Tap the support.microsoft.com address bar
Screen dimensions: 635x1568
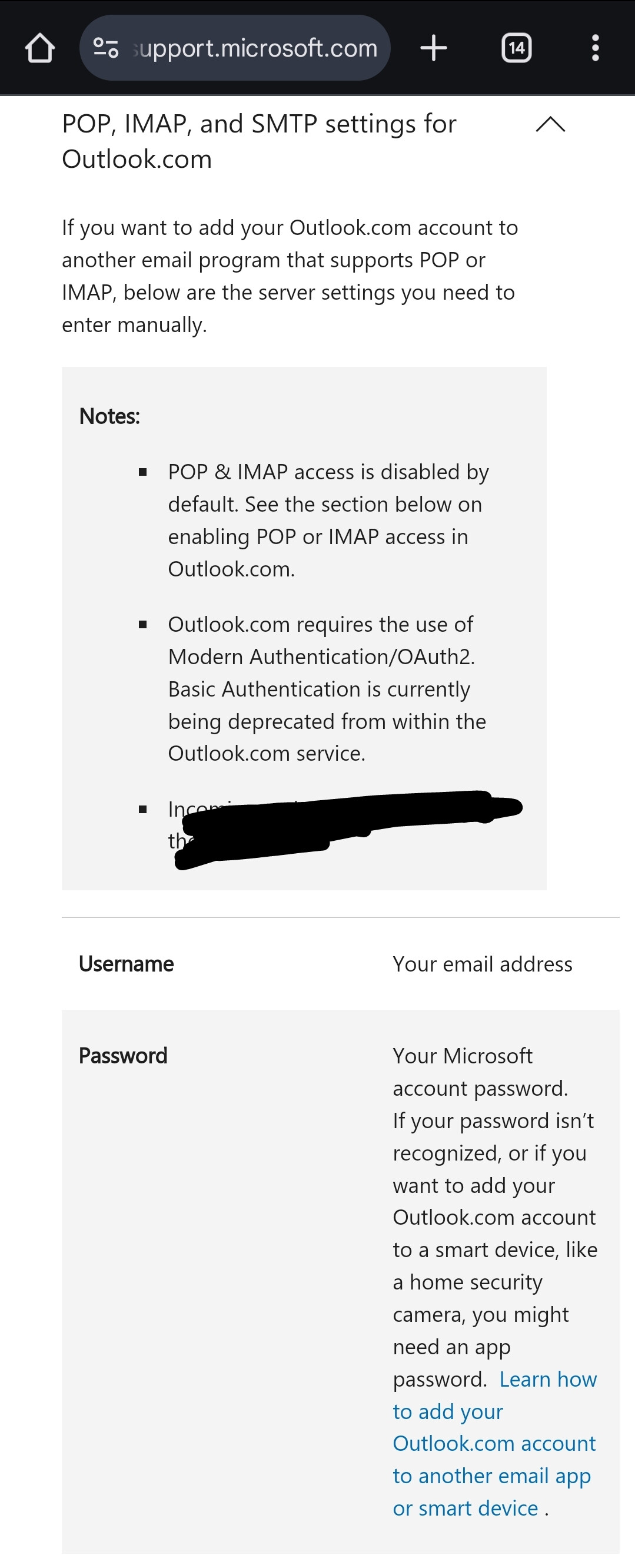255,48
